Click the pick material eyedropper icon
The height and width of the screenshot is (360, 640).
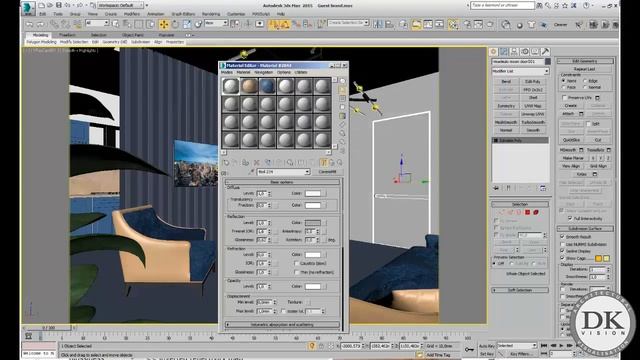(251, 172)
